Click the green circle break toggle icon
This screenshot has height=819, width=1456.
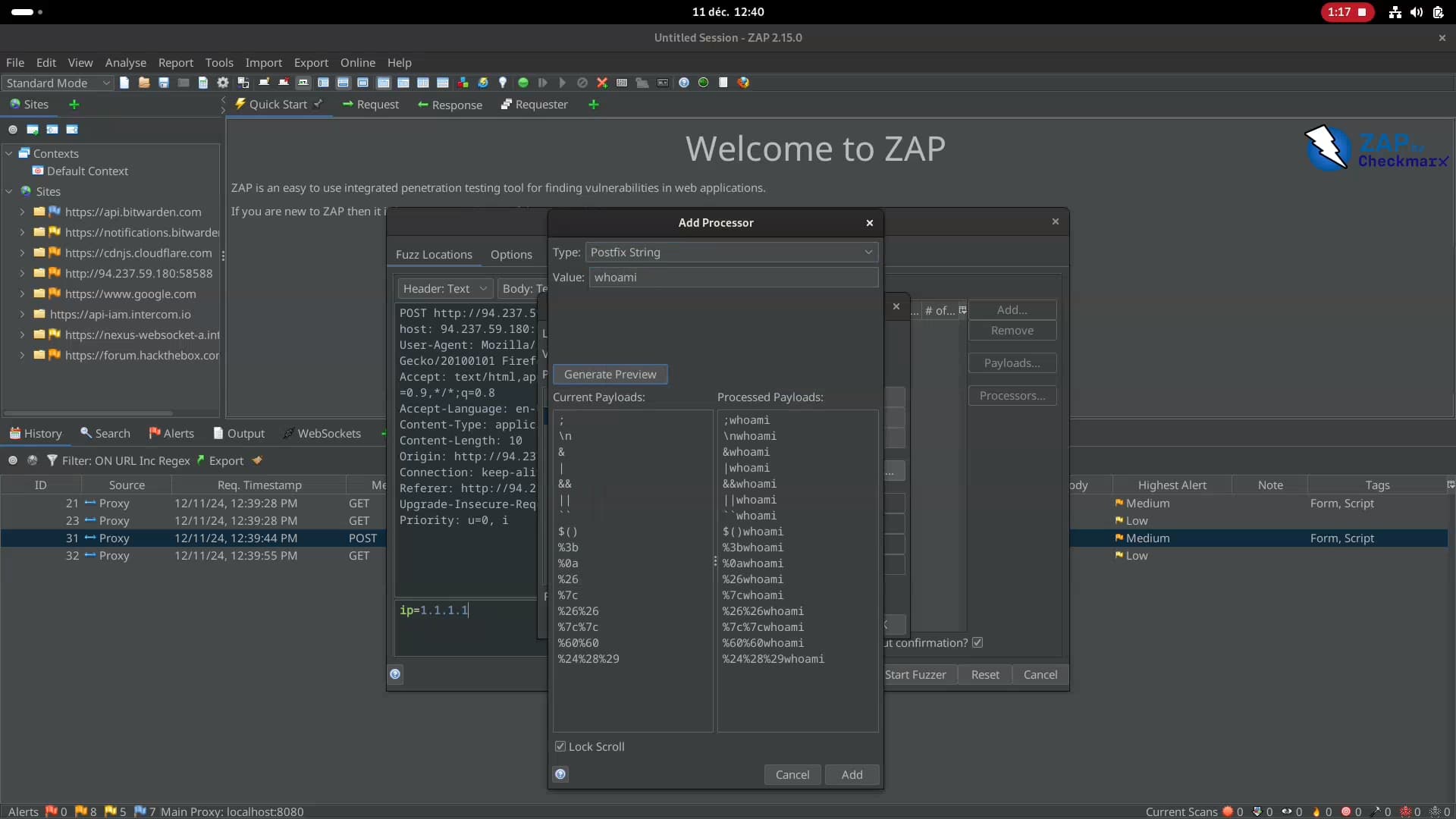[x=523, y=83]
